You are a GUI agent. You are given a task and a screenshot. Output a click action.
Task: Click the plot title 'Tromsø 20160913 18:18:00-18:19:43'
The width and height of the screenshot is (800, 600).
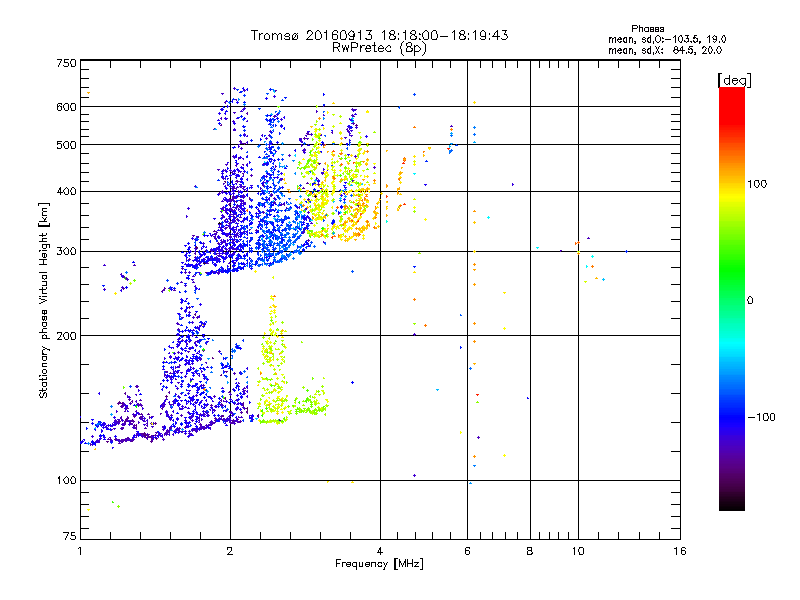click(379, 35)
